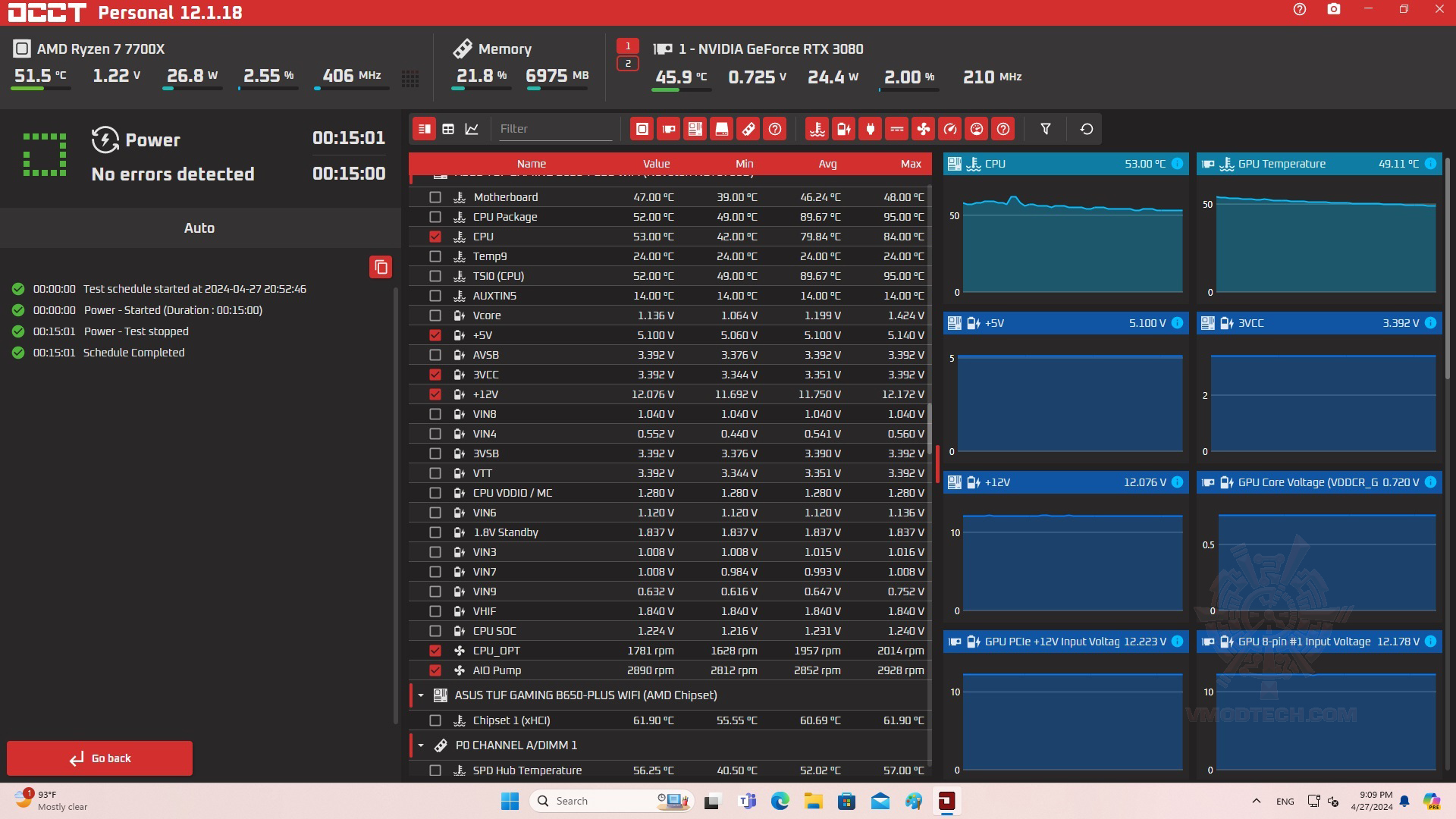Click the motherboard hardware filter icon
This screenshot has height=819, width=1456.
coord(695,129)
